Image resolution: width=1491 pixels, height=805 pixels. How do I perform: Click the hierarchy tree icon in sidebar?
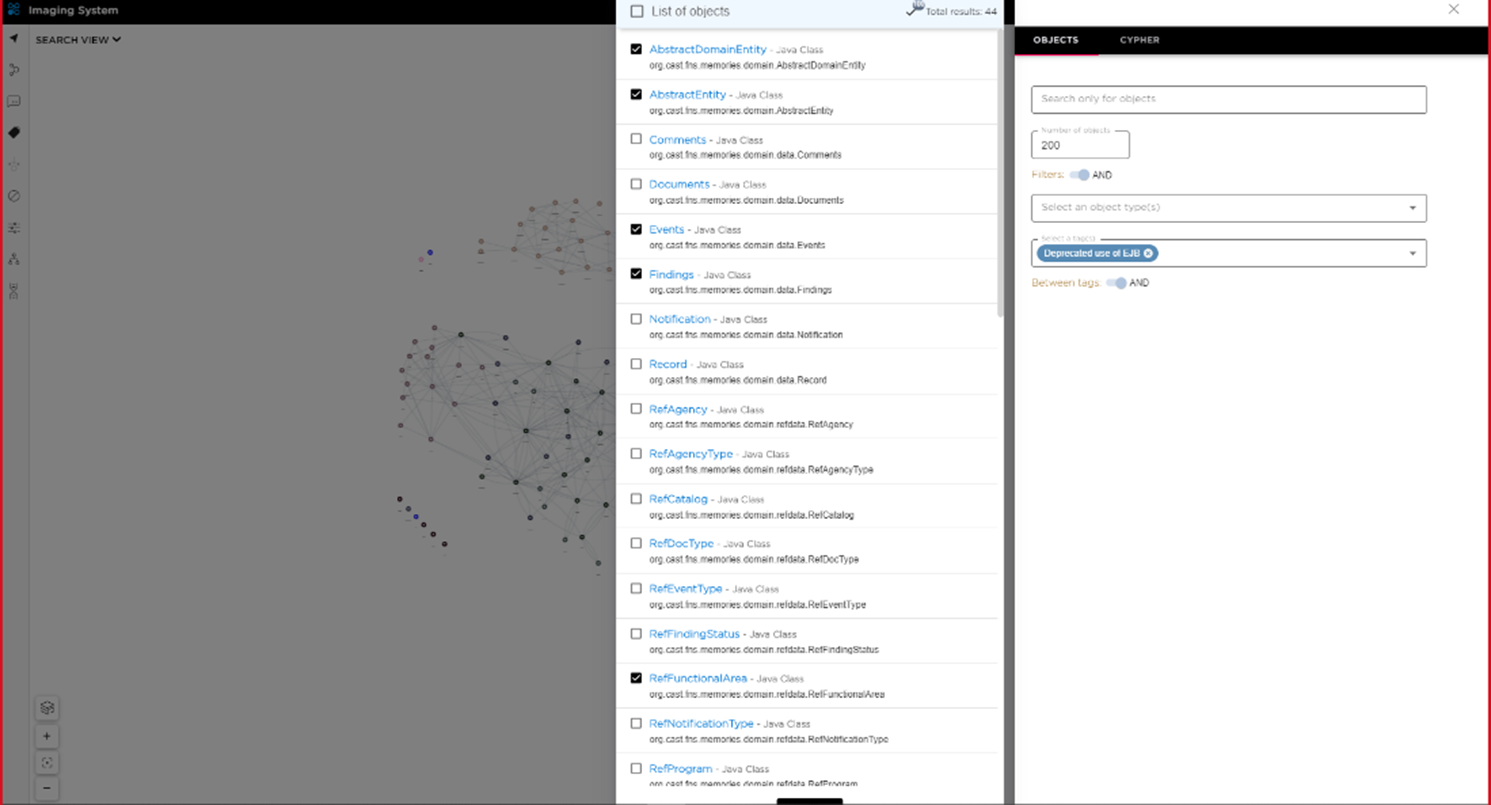click(14, 259)
